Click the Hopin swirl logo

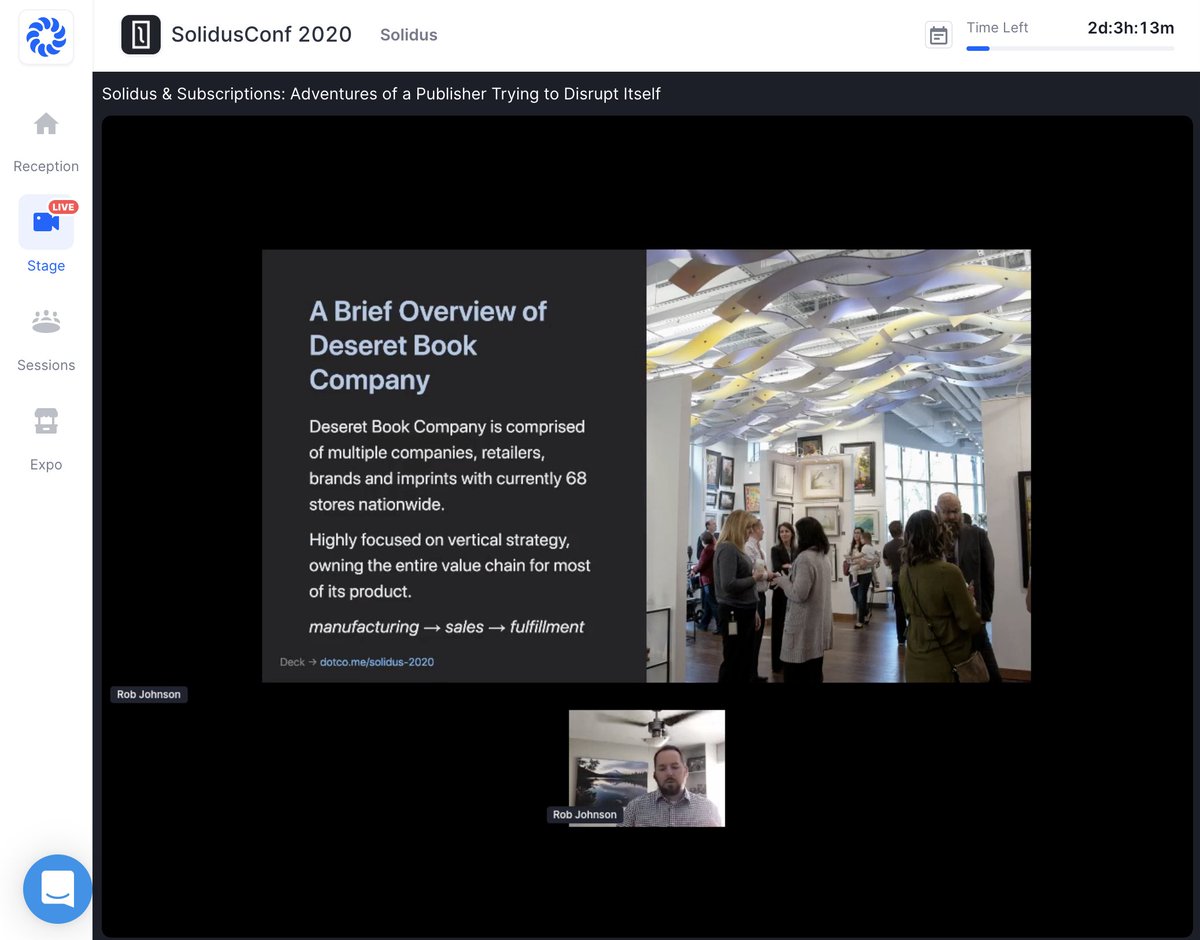pyautogui.click(x=46, y=37)
